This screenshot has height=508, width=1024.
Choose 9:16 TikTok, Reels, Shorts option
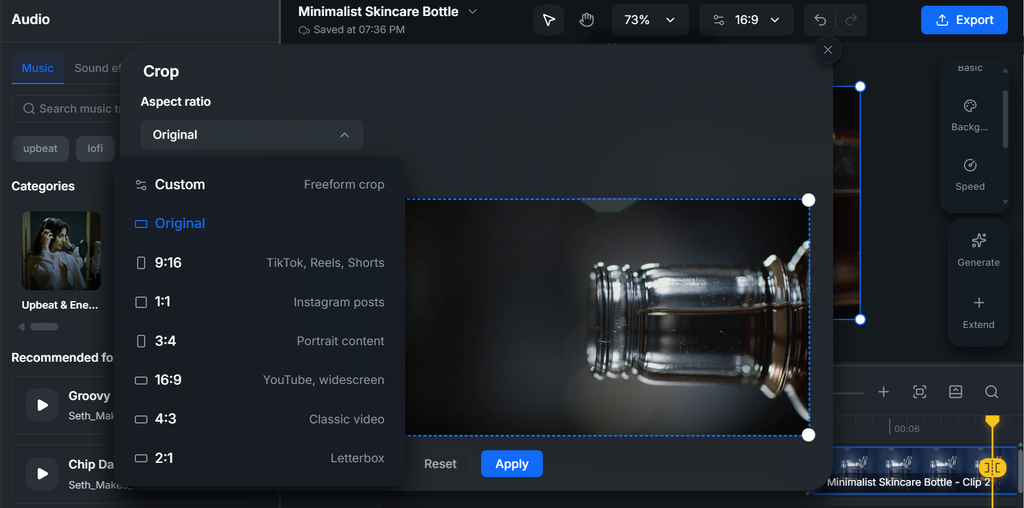tap(259, 262)
